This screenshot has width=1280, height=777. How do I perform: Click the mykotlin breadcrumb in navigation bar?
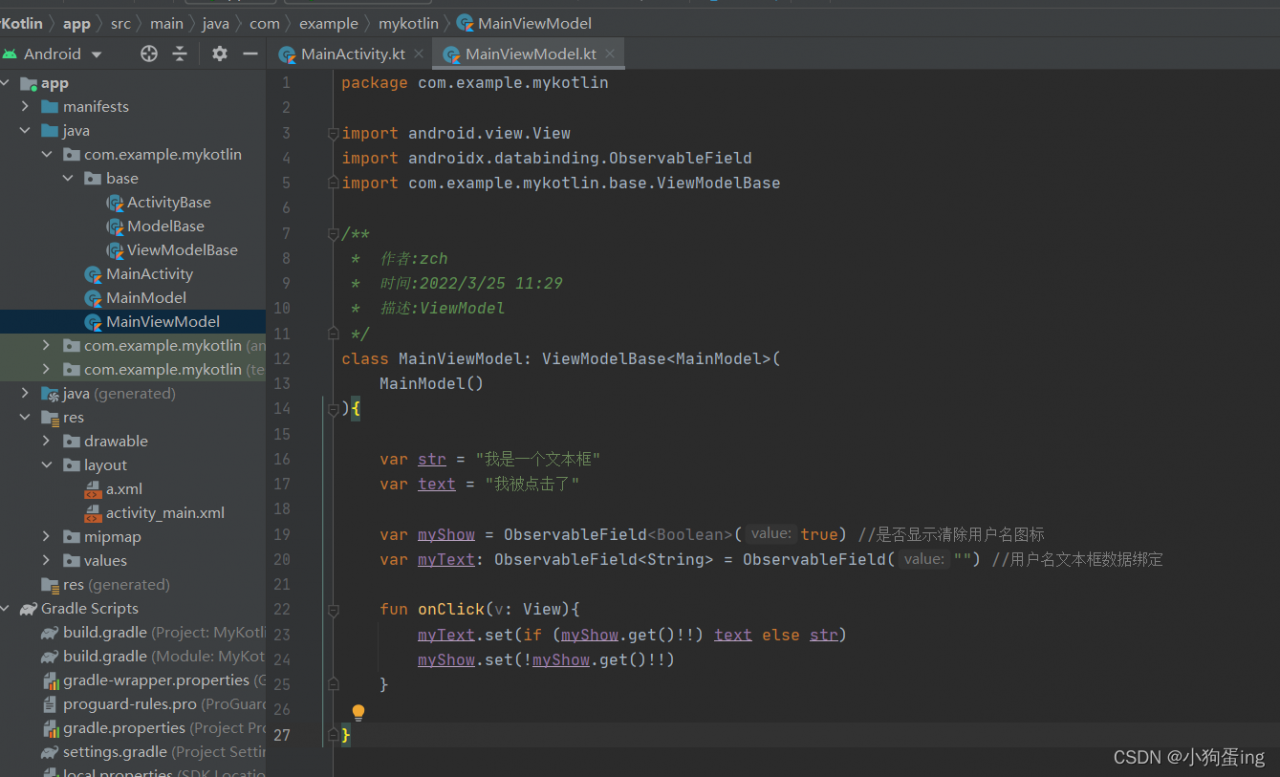pyautogui.click(x=407, y=23)
